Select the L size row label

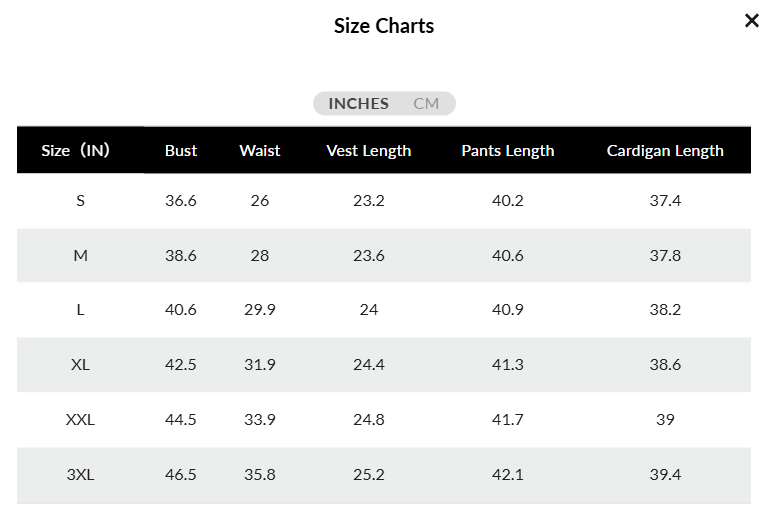click(x=81, y=309)
